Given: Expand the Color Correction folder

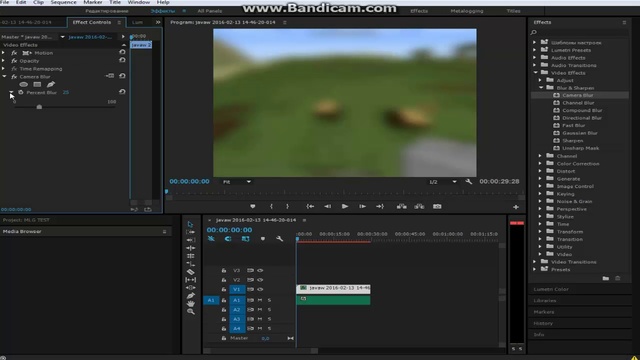Looking at the screenshot, I should click(540, 164).
